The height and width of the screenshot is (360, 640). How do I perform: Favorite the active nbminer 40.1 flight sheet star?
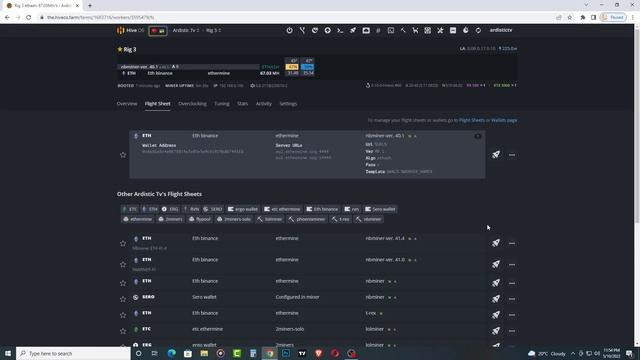[123, 155]
